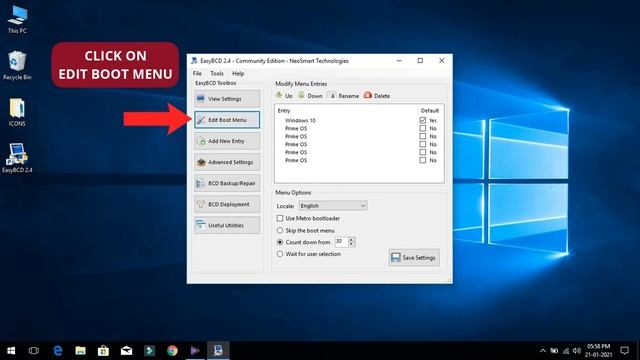
Task: Open File Explorer from taskbar
Action: 80,351
